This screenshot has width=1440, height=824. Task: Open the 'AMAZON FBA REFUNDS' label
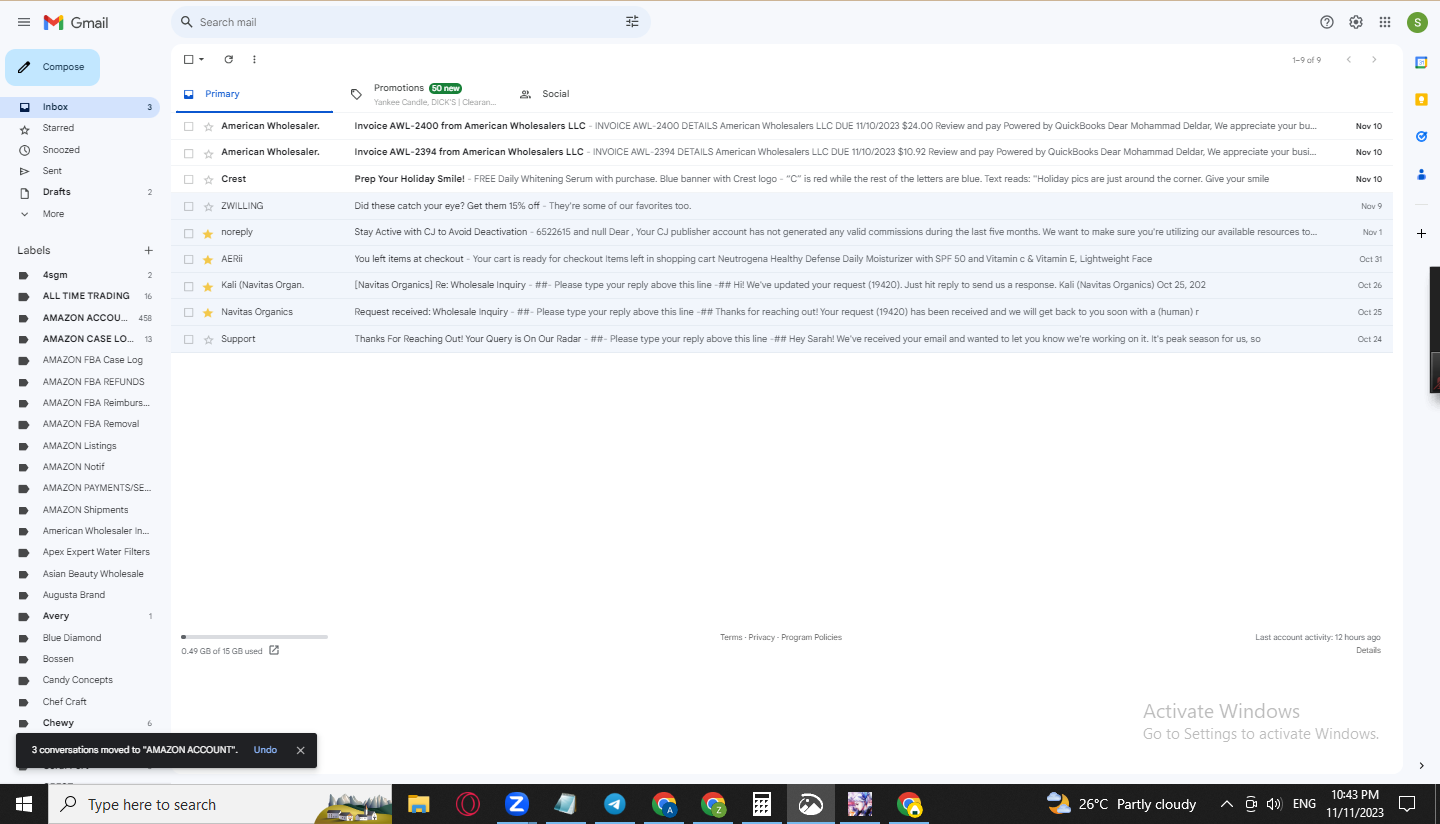point(93,382)
